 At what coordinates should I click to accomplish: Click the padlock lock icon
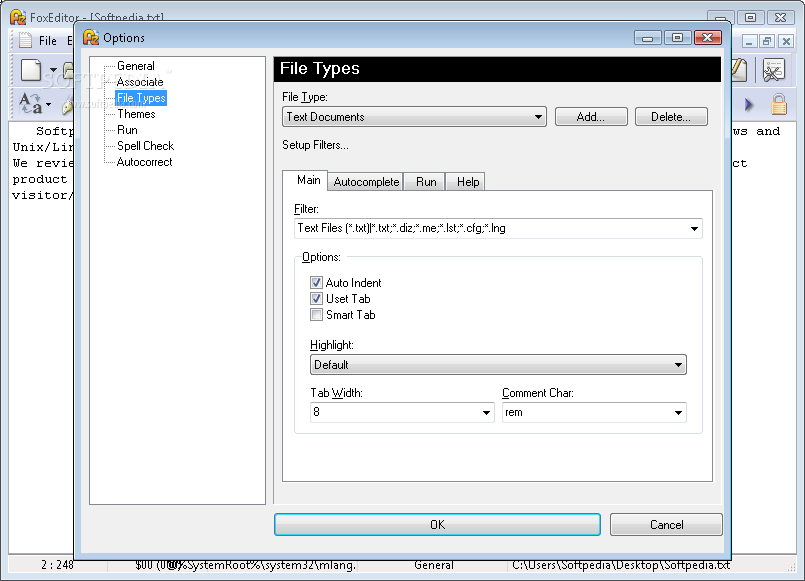(779, 104)
